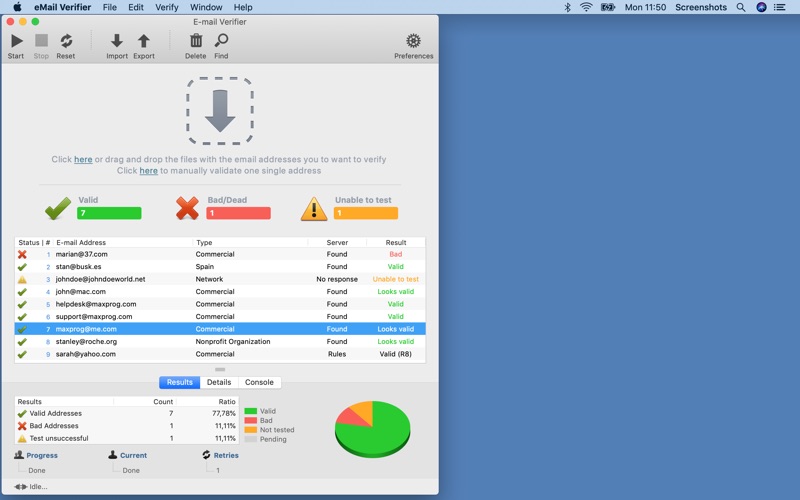
Task: Sort by the Type column header
Action: click(x=250, y=242)
